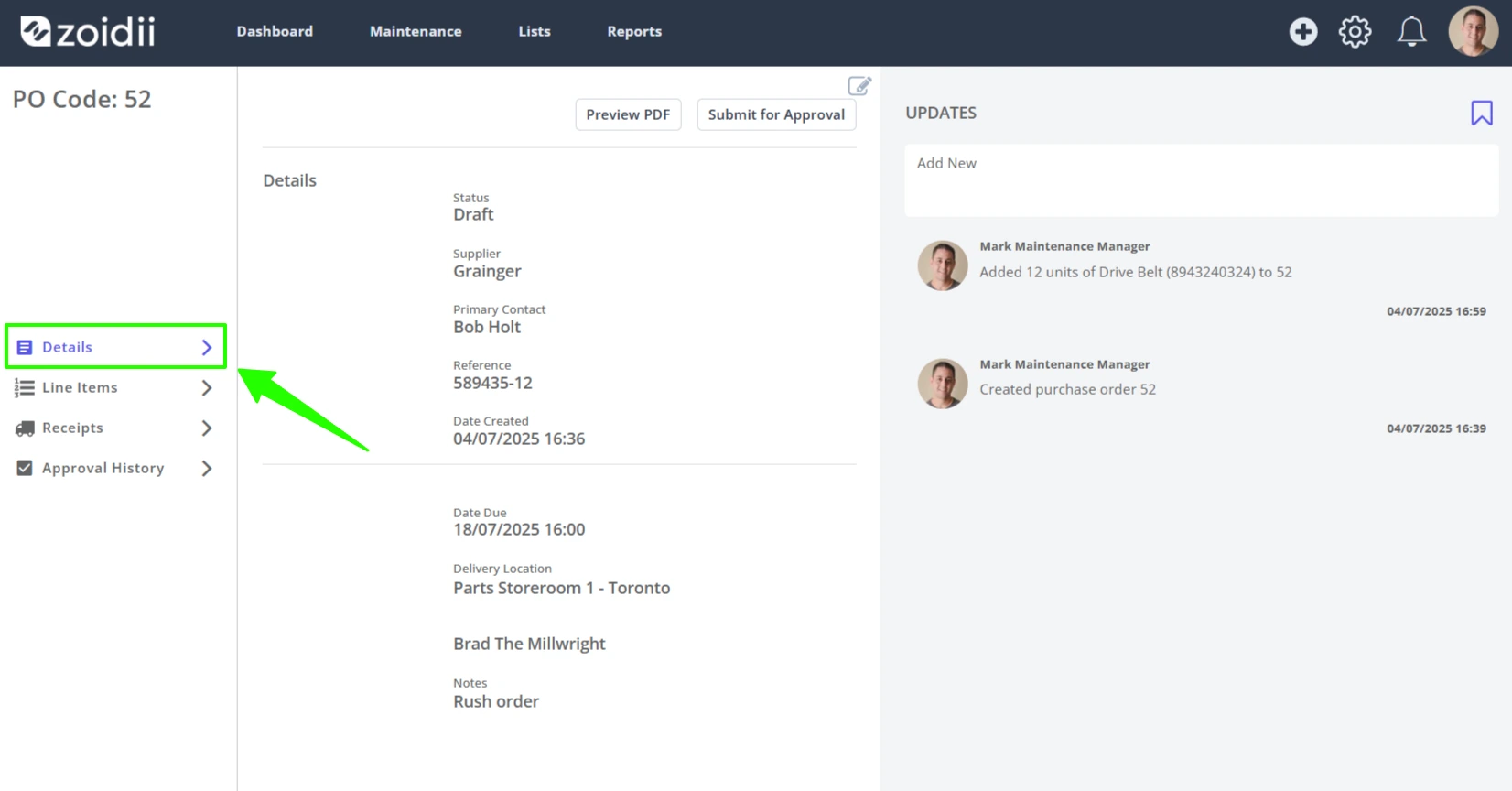1512x791 pixels.
Task: Click the Line Items list icon
Action: pyautogui.click(x=25, y=388)
